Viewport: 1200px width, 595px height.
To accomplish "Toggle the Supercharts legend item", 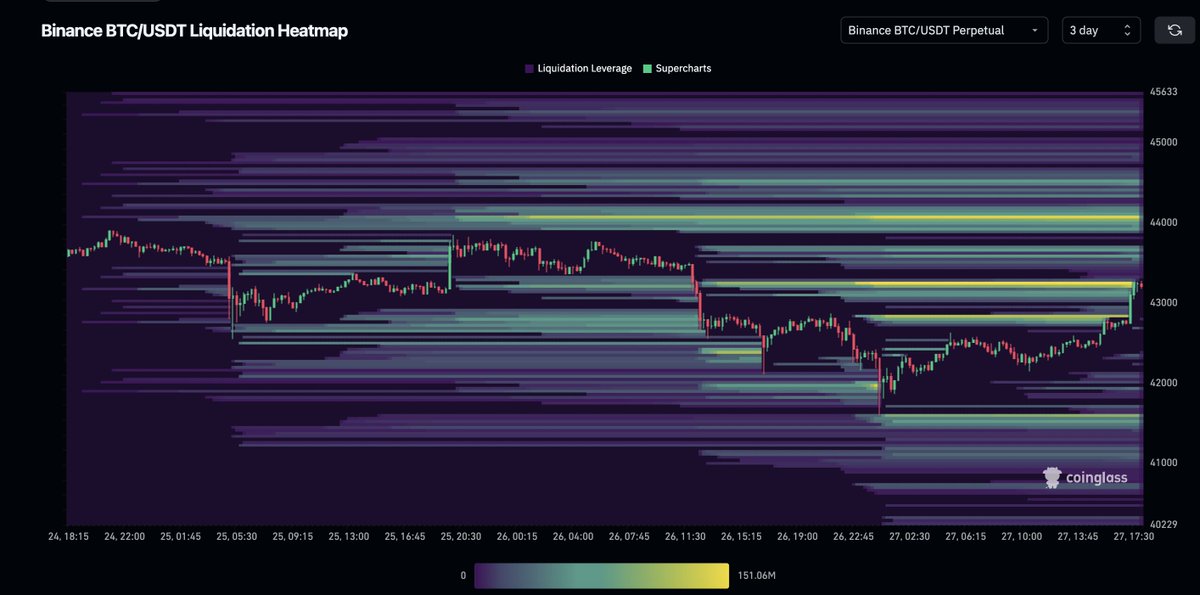I will tap(677, 69).
